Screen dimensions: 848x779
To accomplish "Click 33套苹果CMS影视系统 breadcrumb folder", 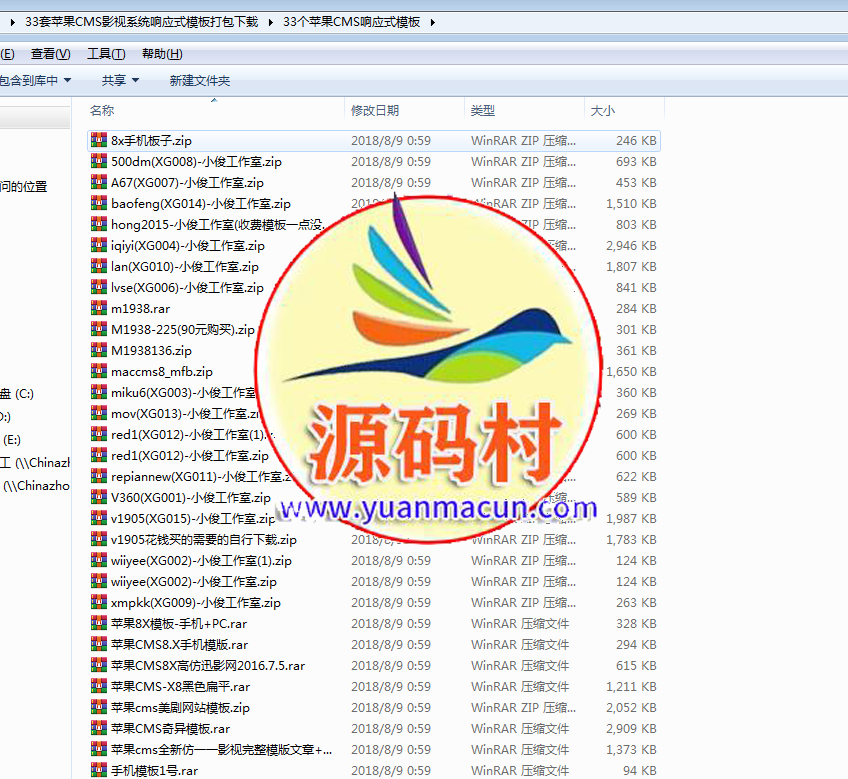I will (x=140, y=22).
